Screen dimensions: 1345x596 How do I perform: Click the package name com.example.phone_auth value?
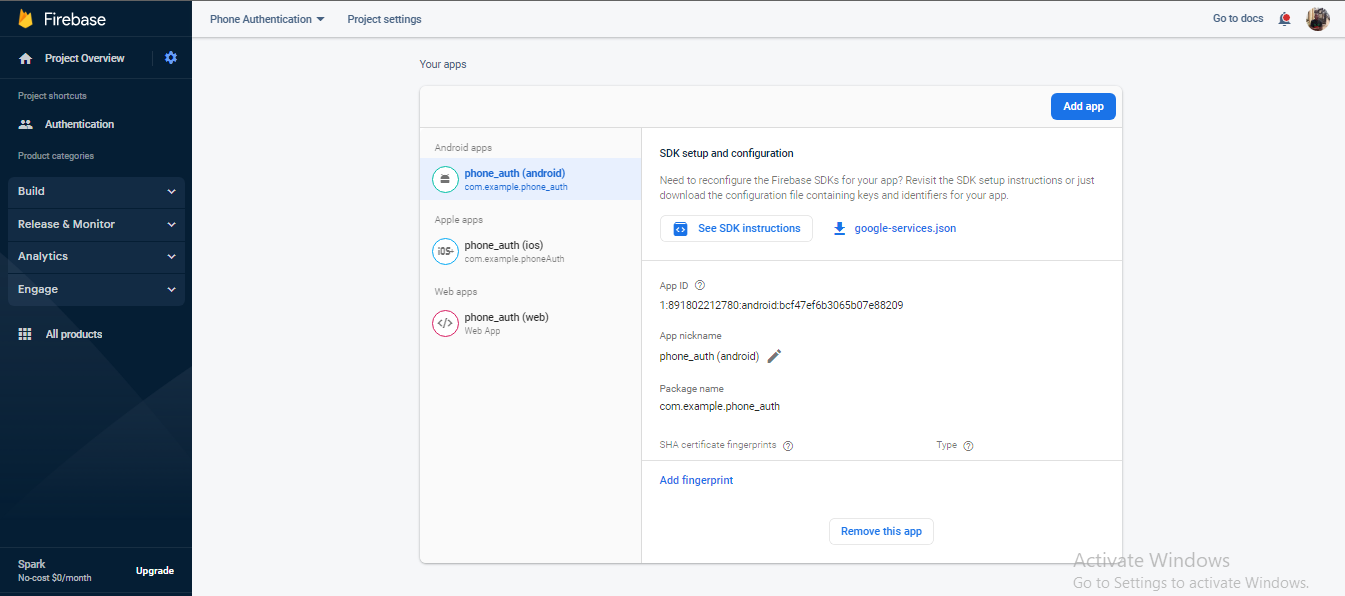719,406
